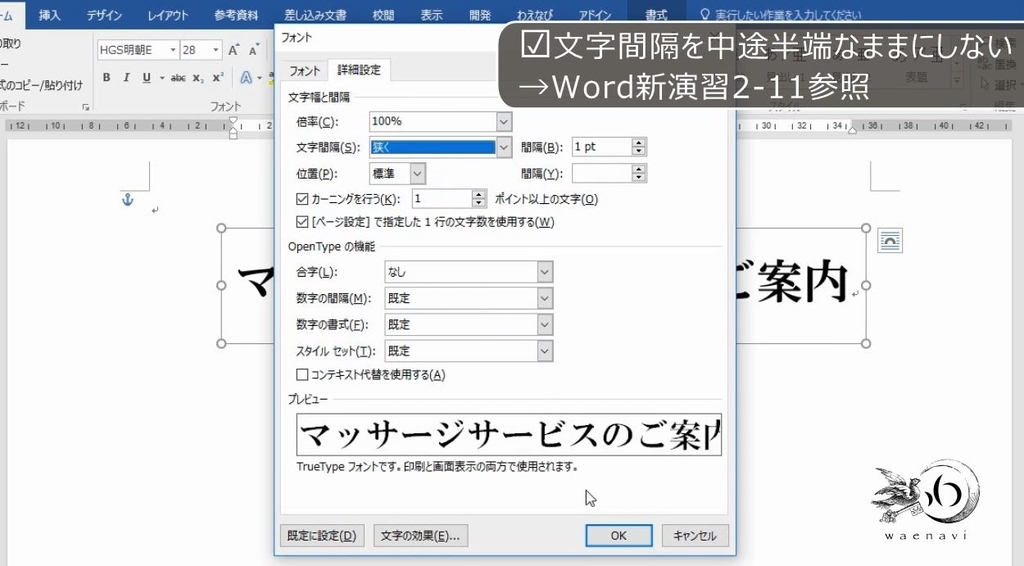The image size is (1024, 566).
Task: Decrease spacing 間隔(B) value with down arrow
Action: 639,151
